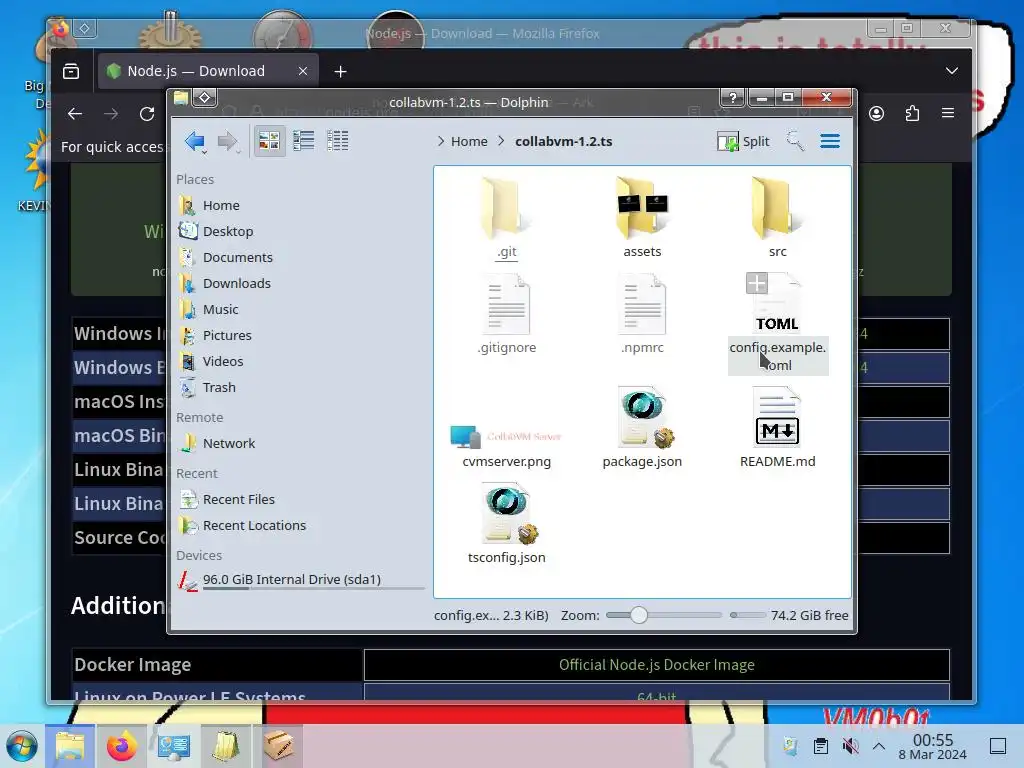1024x768 pixels.
Task: Switch Dolphin to Details view mode
Action: 338,140
